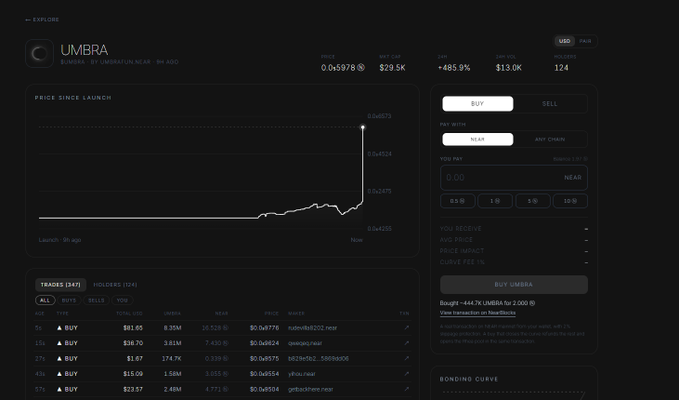Choose the 10 NEAR preset amount

pos(570,201)
